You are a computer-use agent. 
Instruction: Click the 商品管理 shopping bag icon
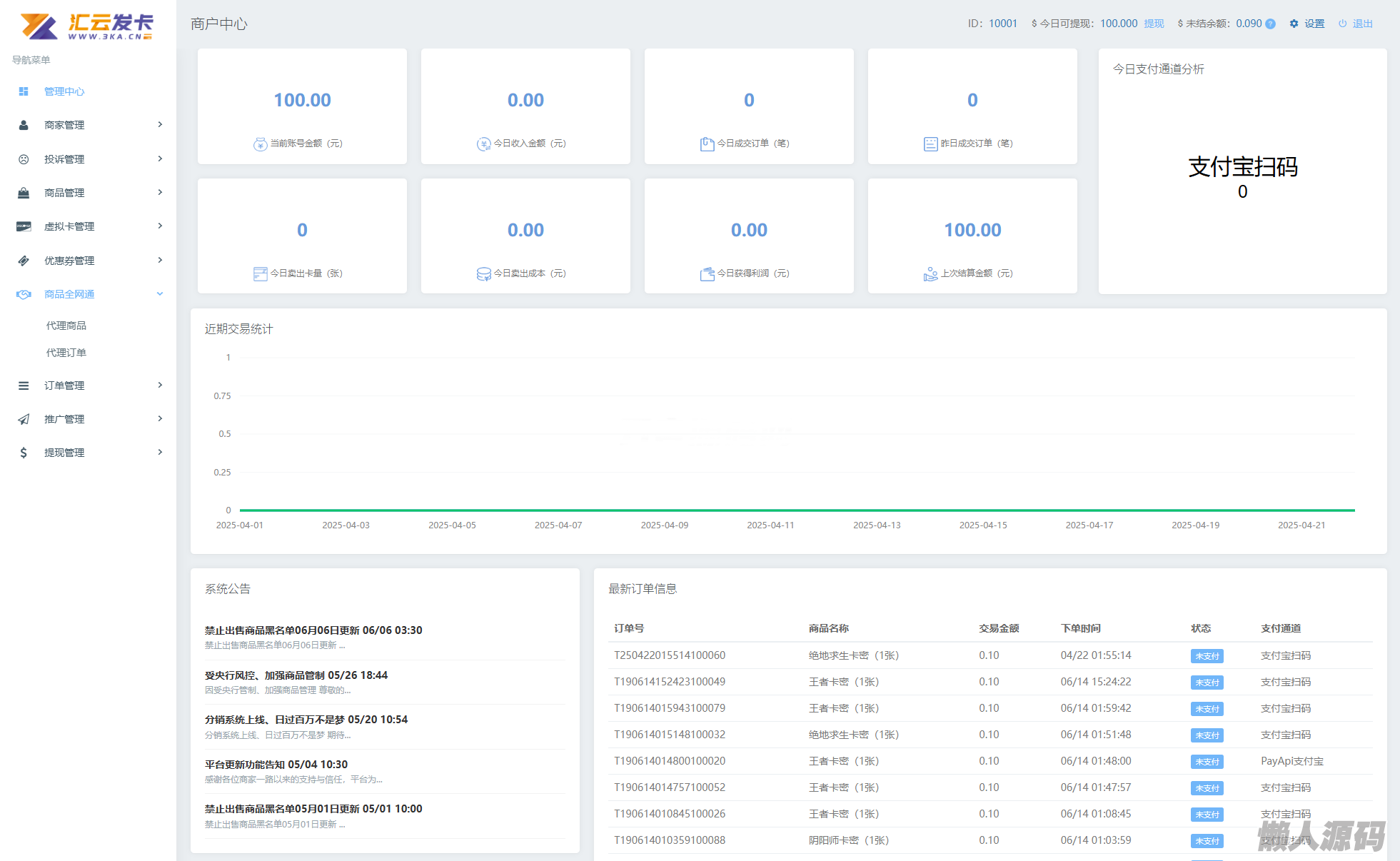point(24,193)
